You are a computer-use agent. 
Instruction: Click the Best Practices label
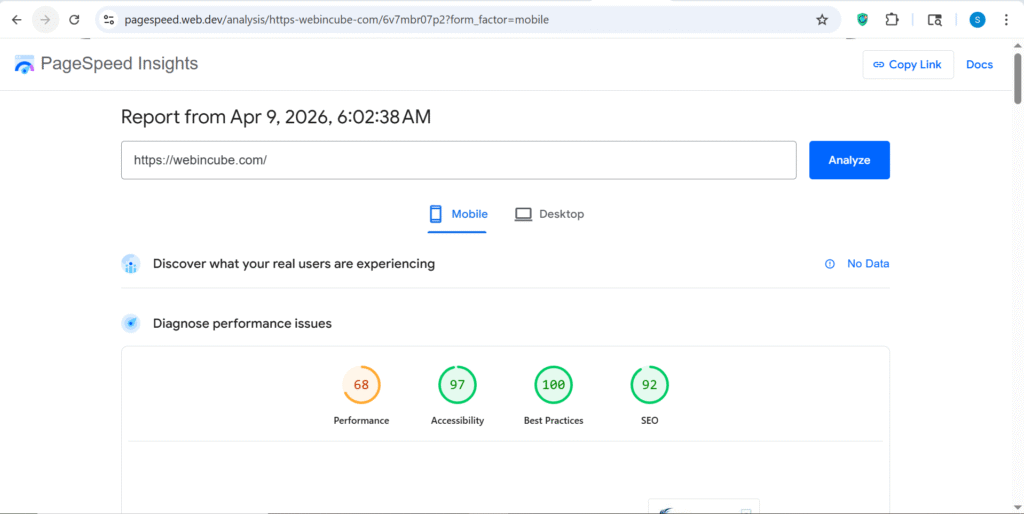point(553,421)
